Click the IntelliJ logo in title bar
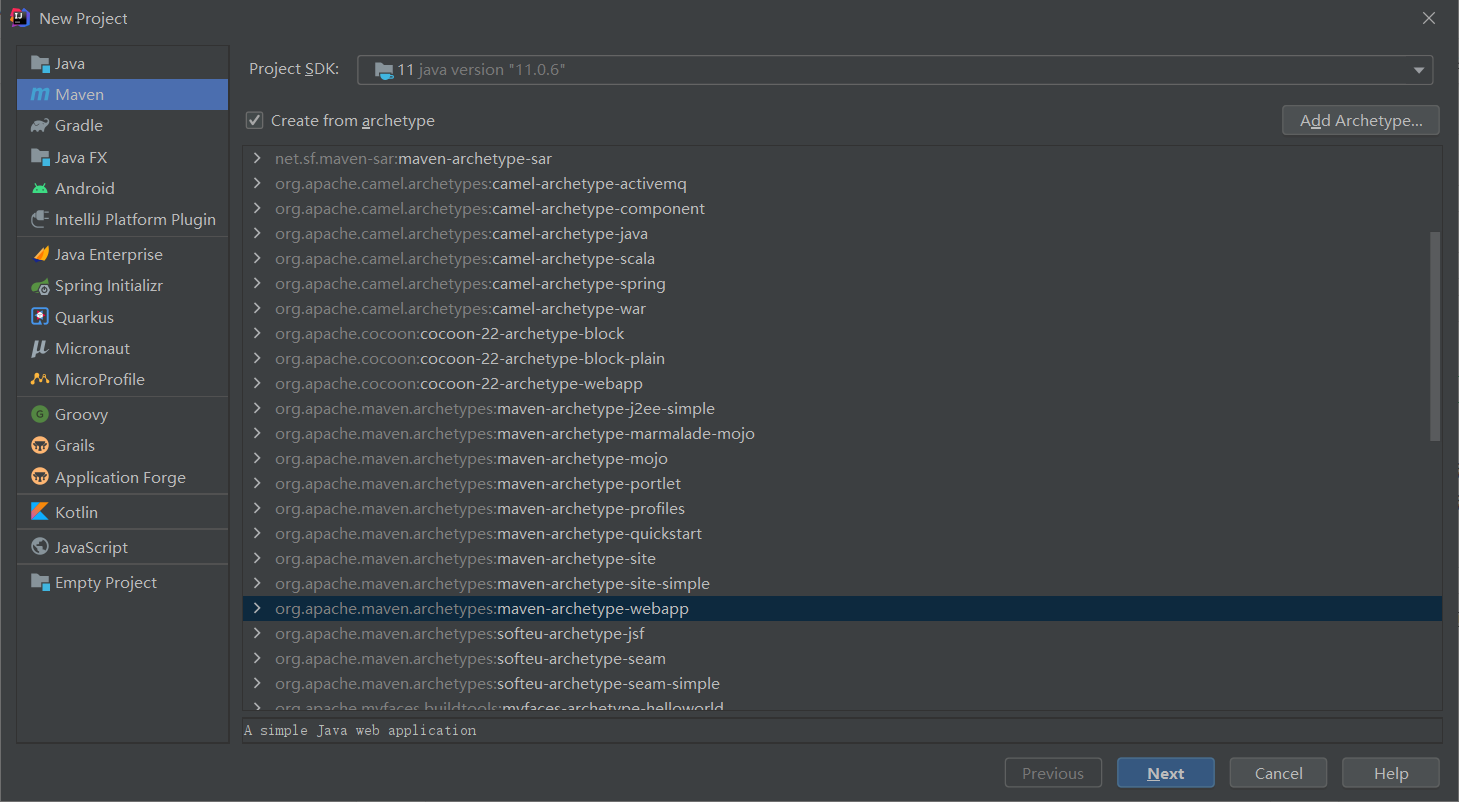The width and height of the screenshot is (1459, 802). [20, 18]
